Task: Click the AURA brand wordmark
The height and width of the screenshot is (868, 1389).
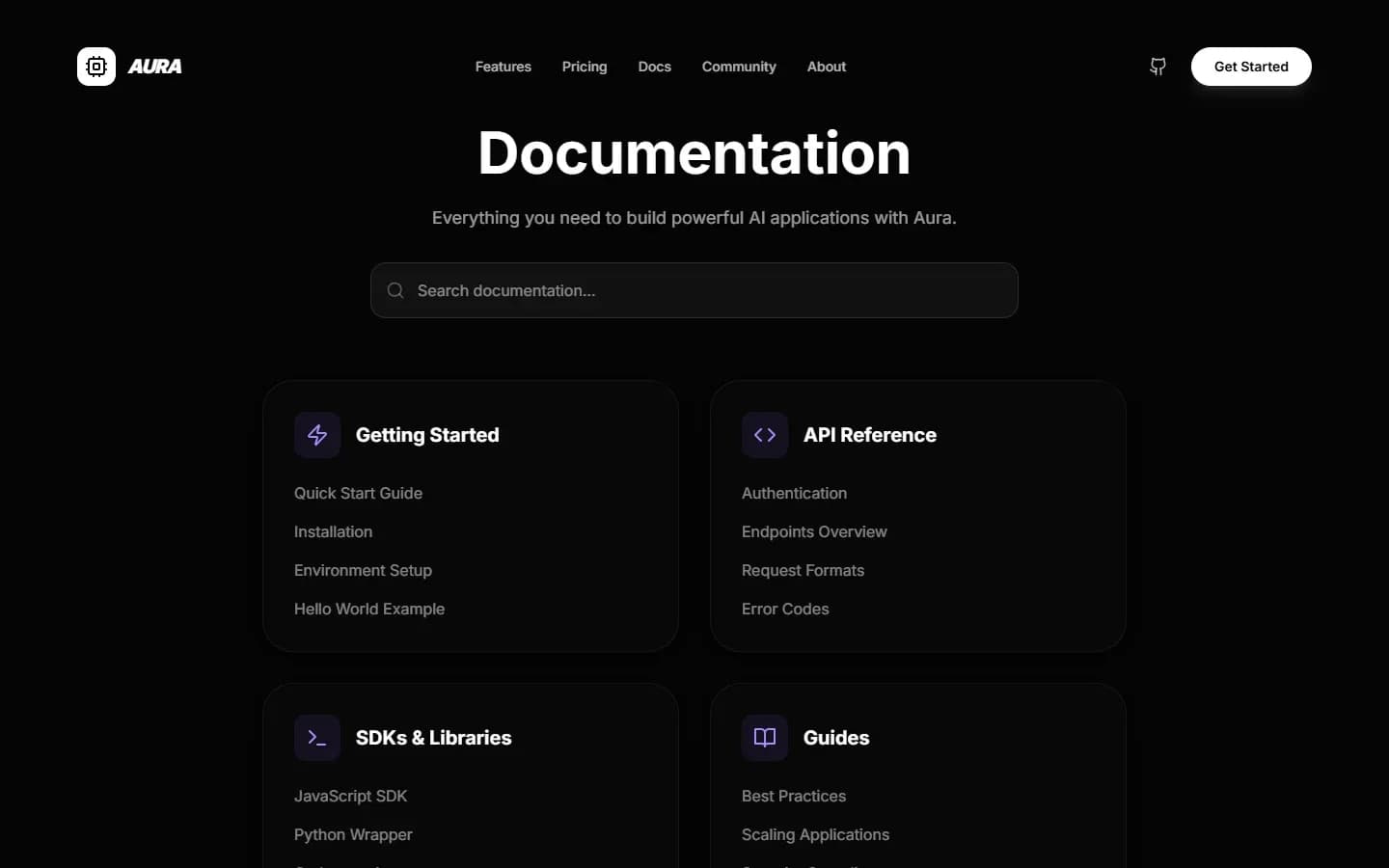Action: click(x=155, y=67)
